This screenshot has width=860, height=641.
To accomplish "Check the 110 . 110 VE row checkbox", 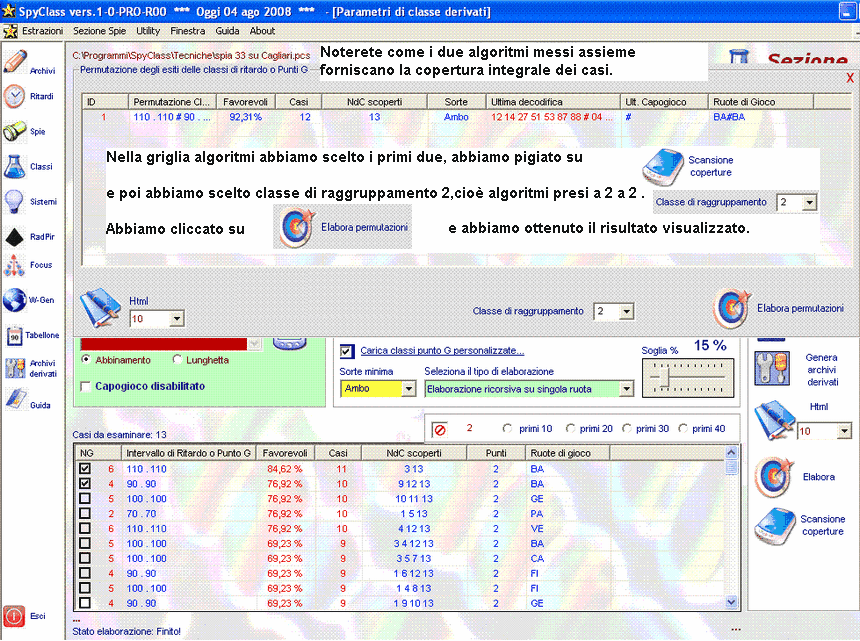I will 85,528.
